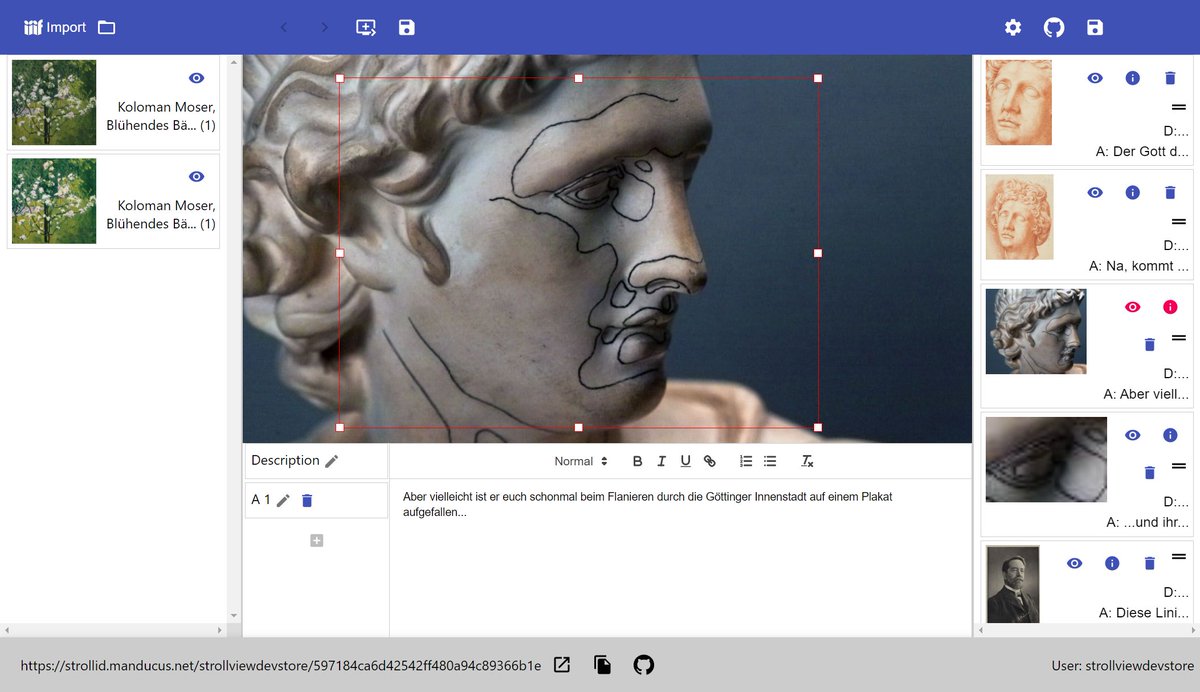This screenshot has width=1200, height=692.
Task: Delete annotation A 1
Action: 308,500
